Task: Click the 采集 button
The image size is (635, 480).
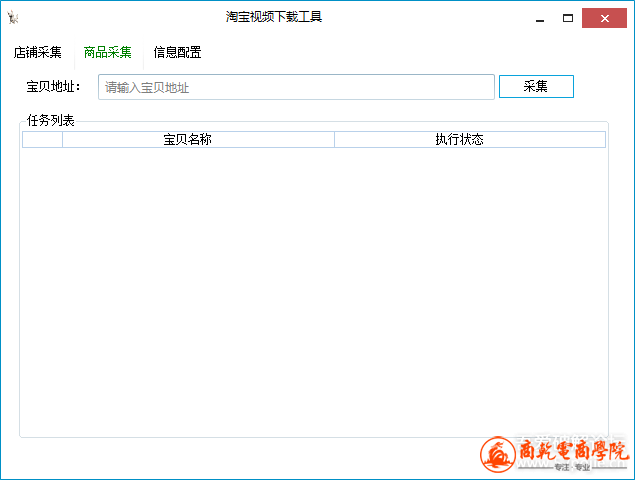Action: 536,86
